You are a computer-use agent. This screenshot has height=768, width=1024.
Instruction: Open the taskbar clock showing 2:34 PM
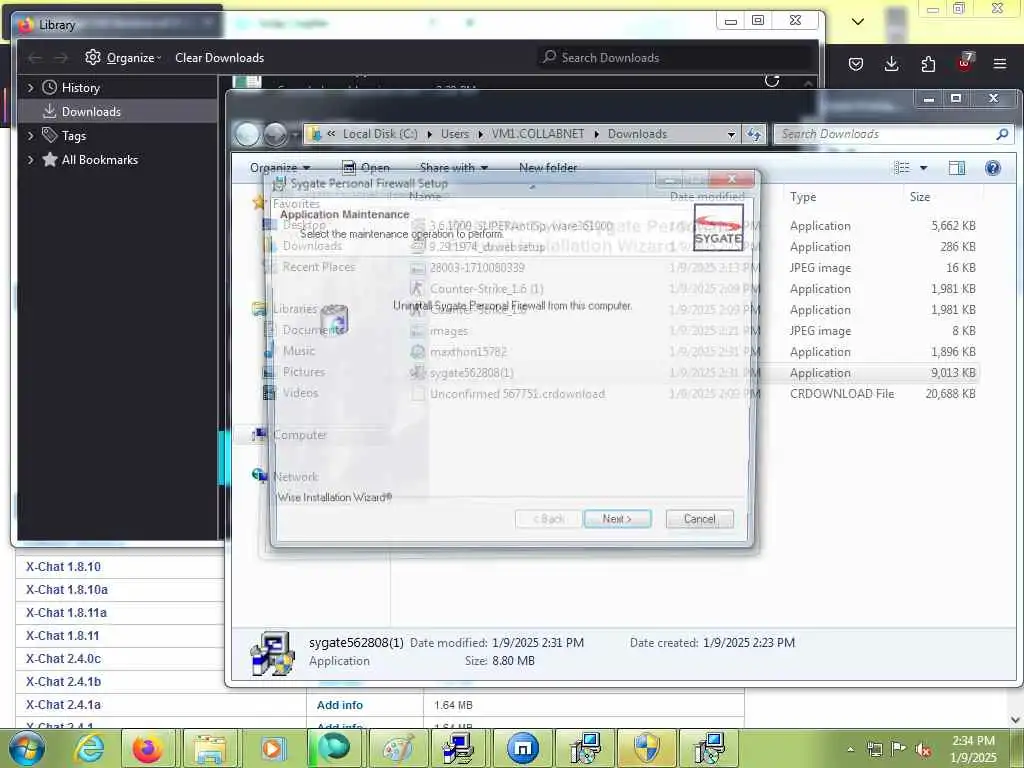(x=973, y=749)
